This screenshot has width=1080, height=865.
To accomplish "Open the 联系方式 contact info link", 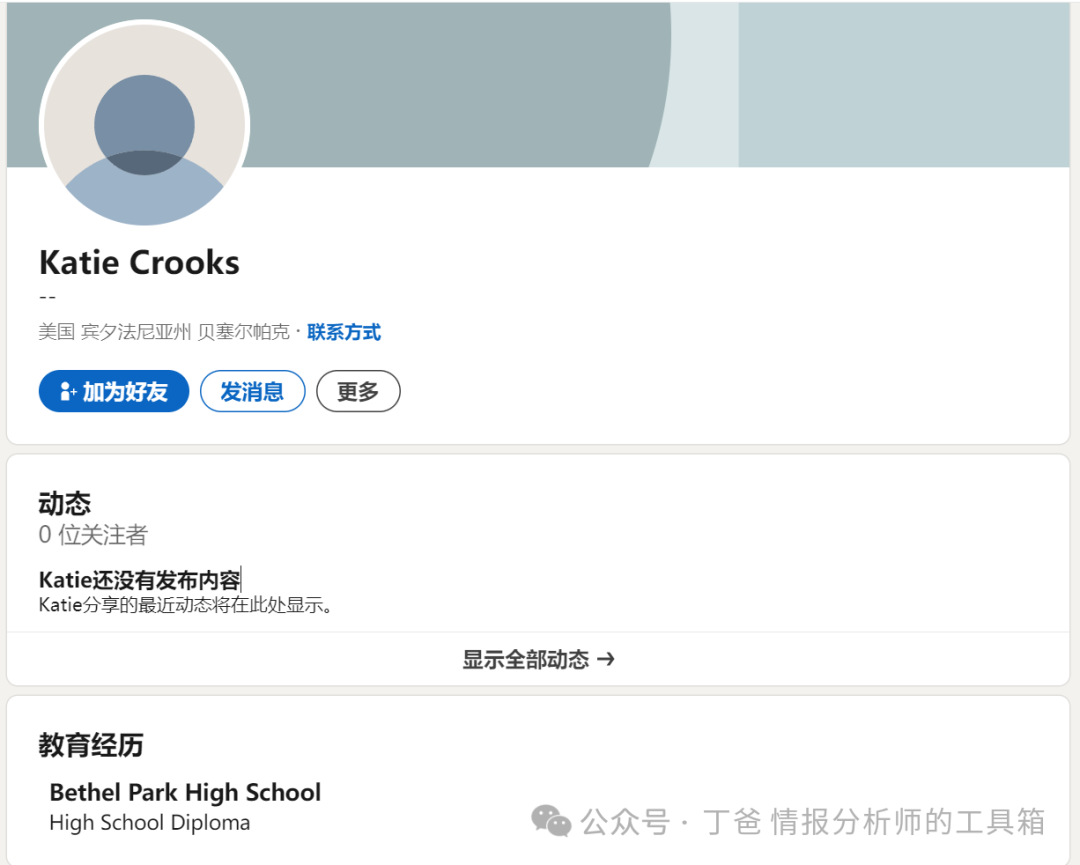I will pyautogui.click(x=344, y=333).
